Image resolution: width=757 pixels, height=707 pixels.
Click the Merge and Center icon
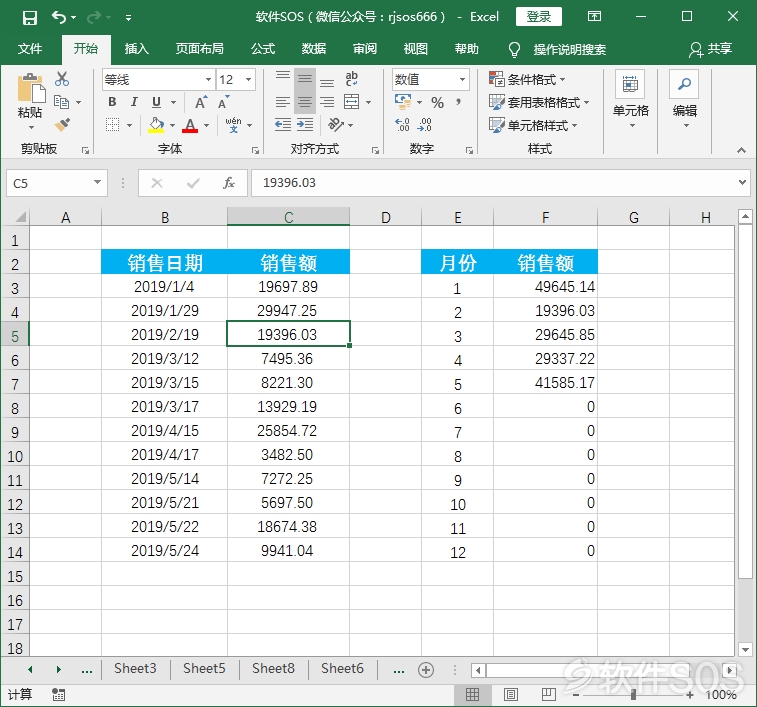click(x=351, y=102)
